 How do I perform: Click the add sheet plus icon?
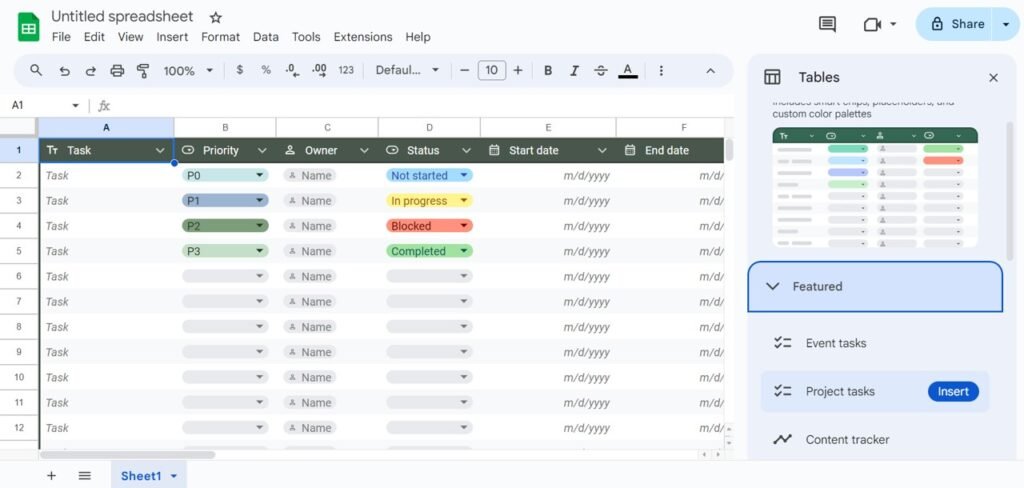tap(52, 476)
